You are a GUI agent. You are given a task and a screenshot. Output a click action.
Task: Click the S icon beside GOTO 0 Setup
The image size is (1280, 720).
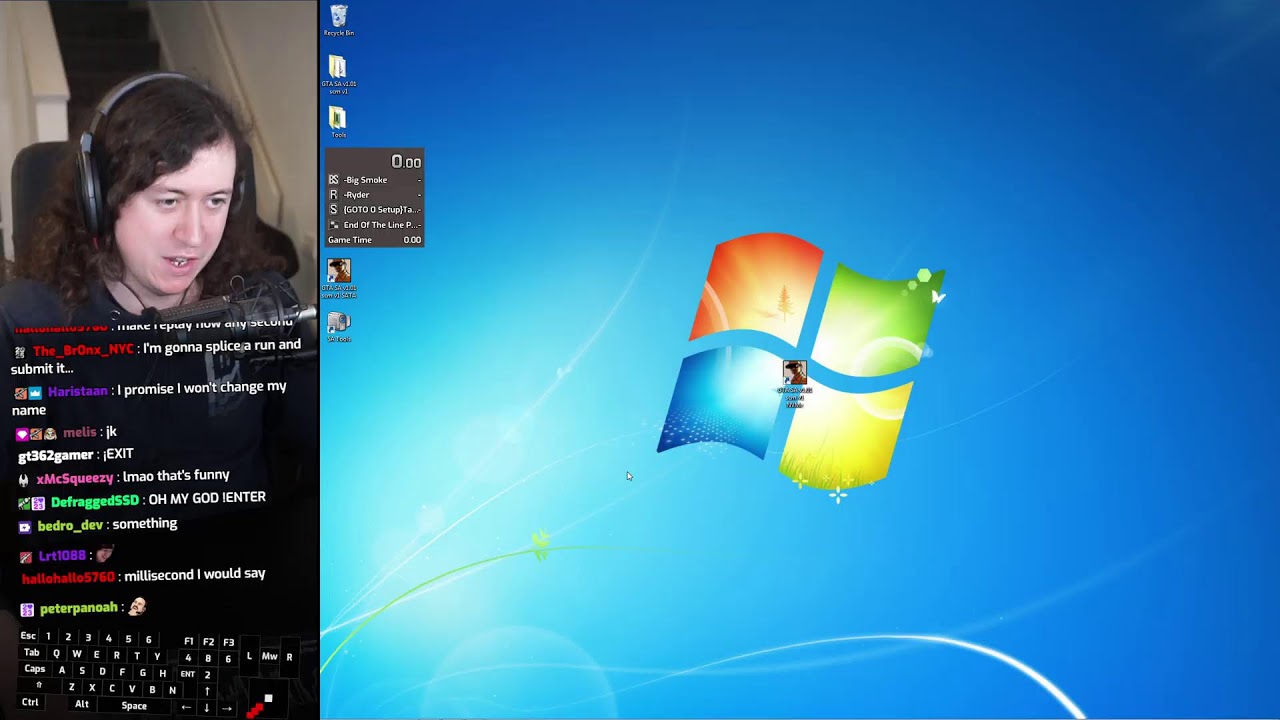point(333,210)
